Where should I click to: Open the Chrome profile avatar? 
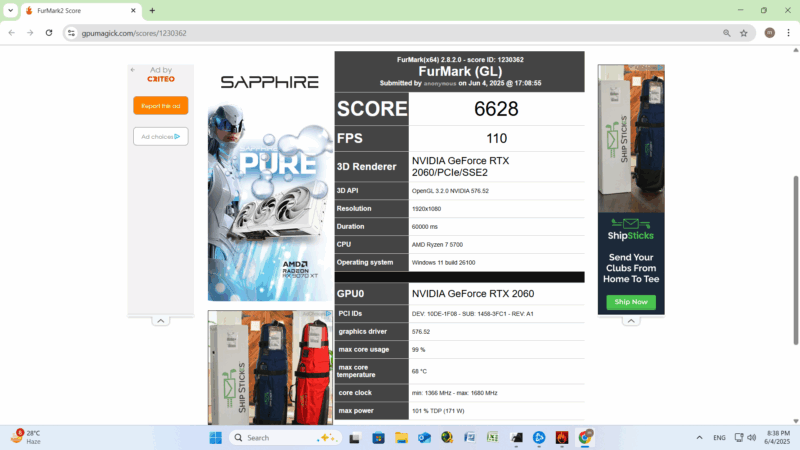[769, 33]
